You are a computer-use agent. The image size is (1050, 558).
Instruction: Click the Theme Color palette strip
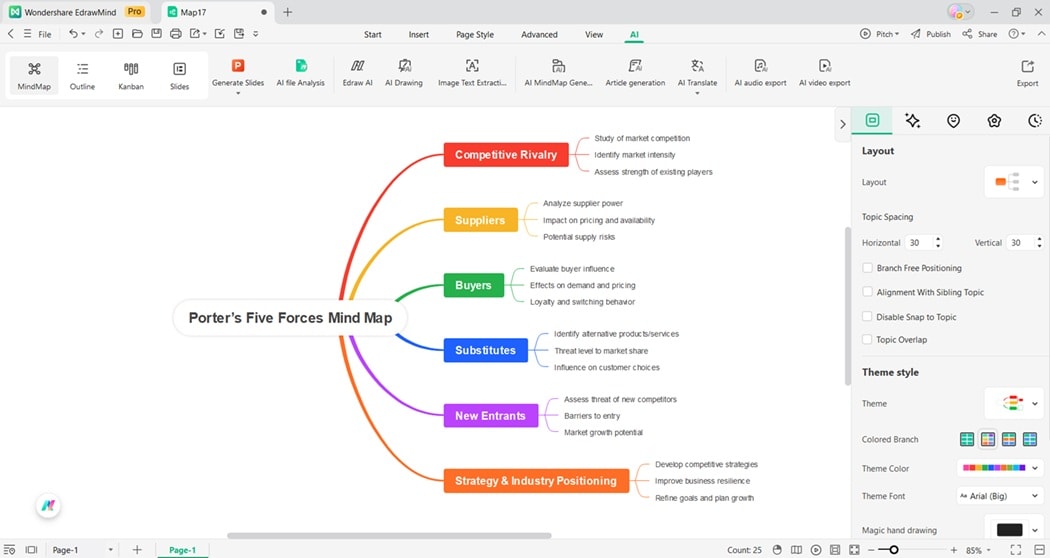pos(994,468)
